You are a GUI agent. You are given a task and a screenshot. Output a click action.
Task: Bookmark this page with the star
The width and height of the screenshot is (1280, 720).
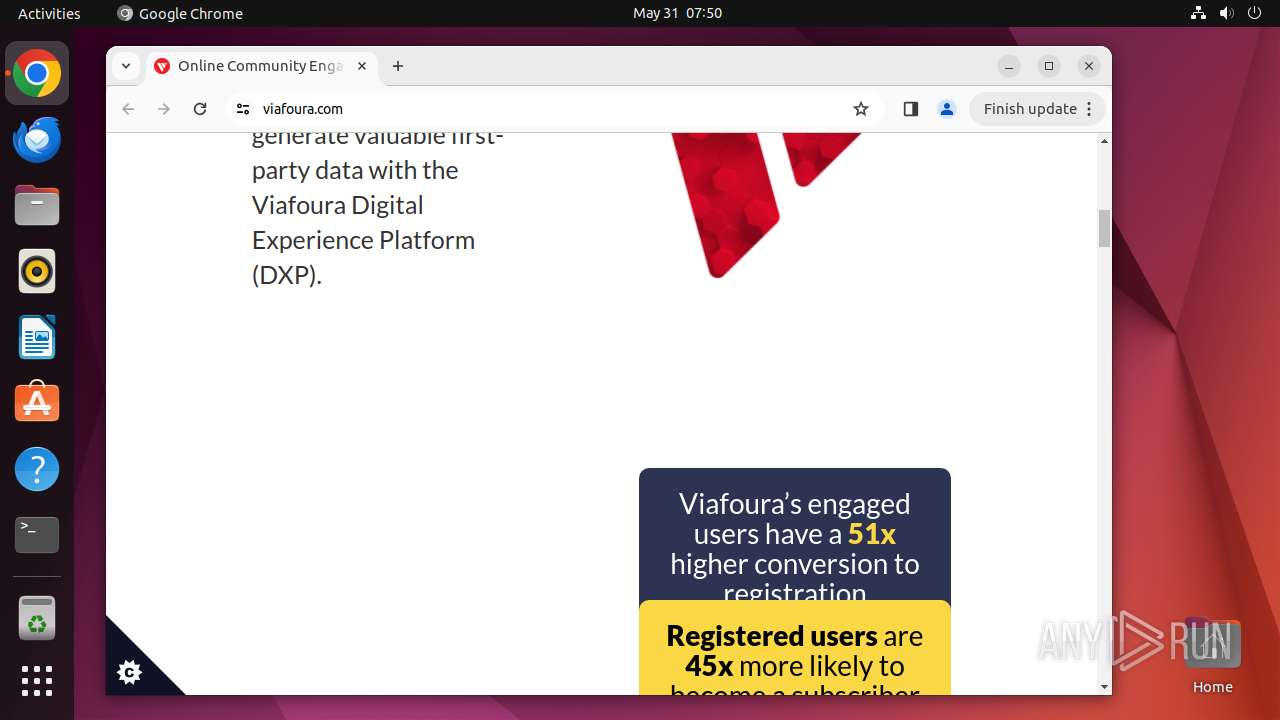tap(861, 109)
